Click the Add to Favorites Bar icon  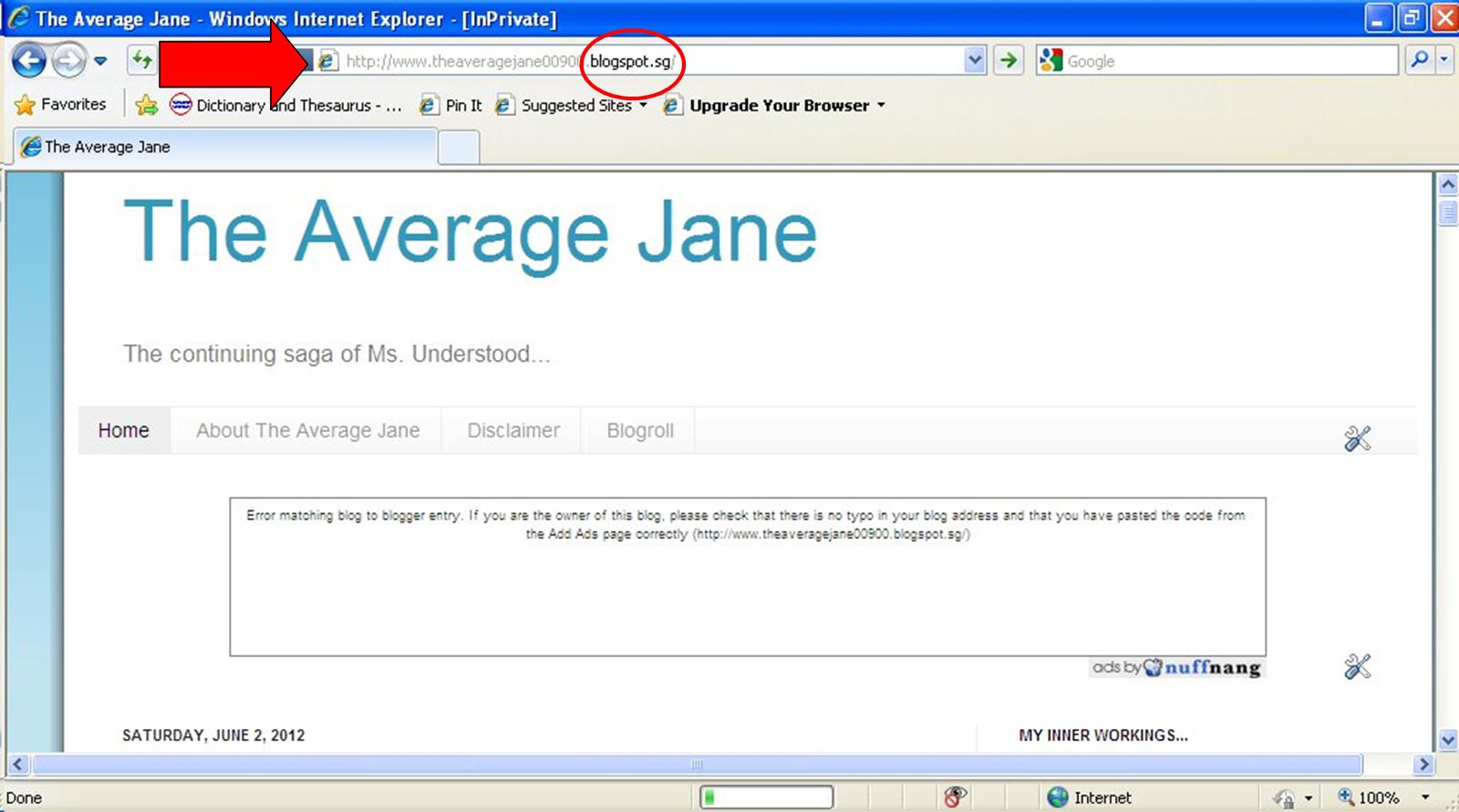tap(146, 105)
